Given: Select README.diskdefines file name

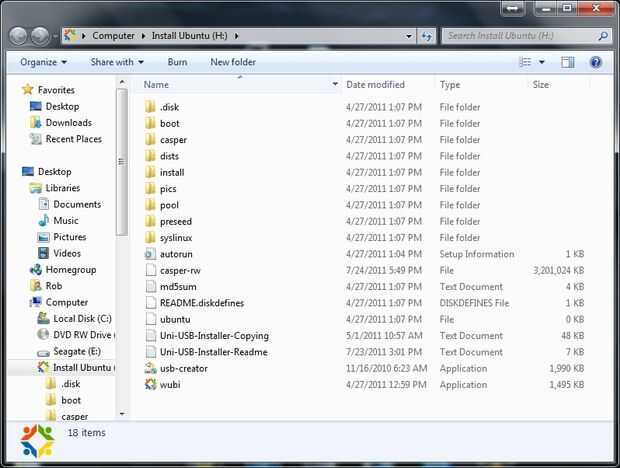Looking at the screenshot, I should (x=202, y=303).
